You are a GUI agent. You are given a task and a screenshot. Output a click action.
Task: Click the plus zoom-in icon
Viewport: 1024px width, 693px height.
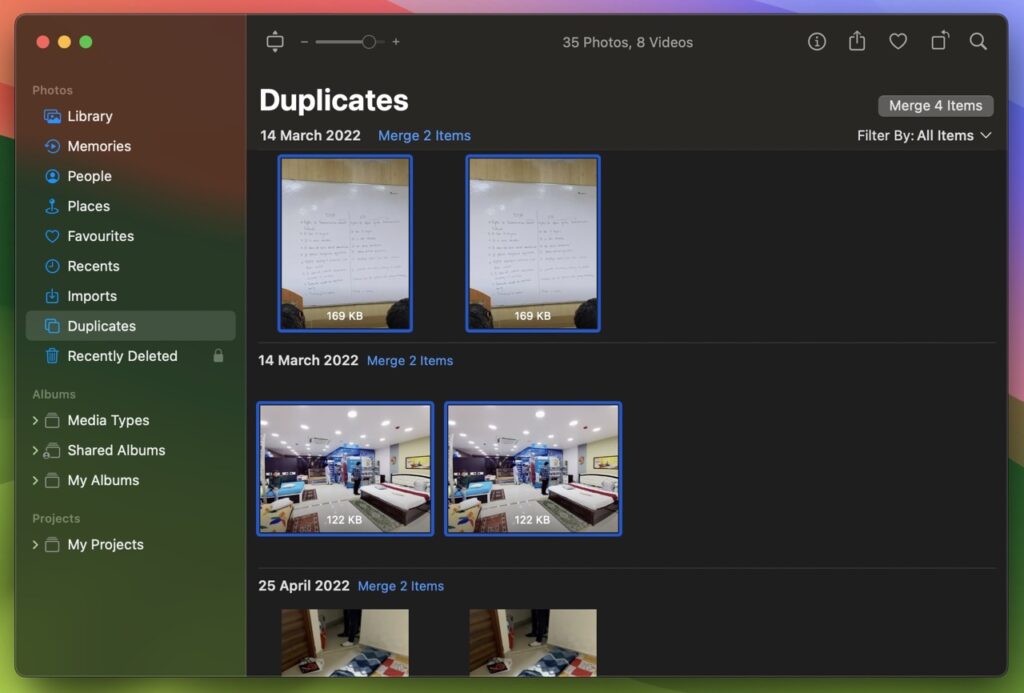396,42
